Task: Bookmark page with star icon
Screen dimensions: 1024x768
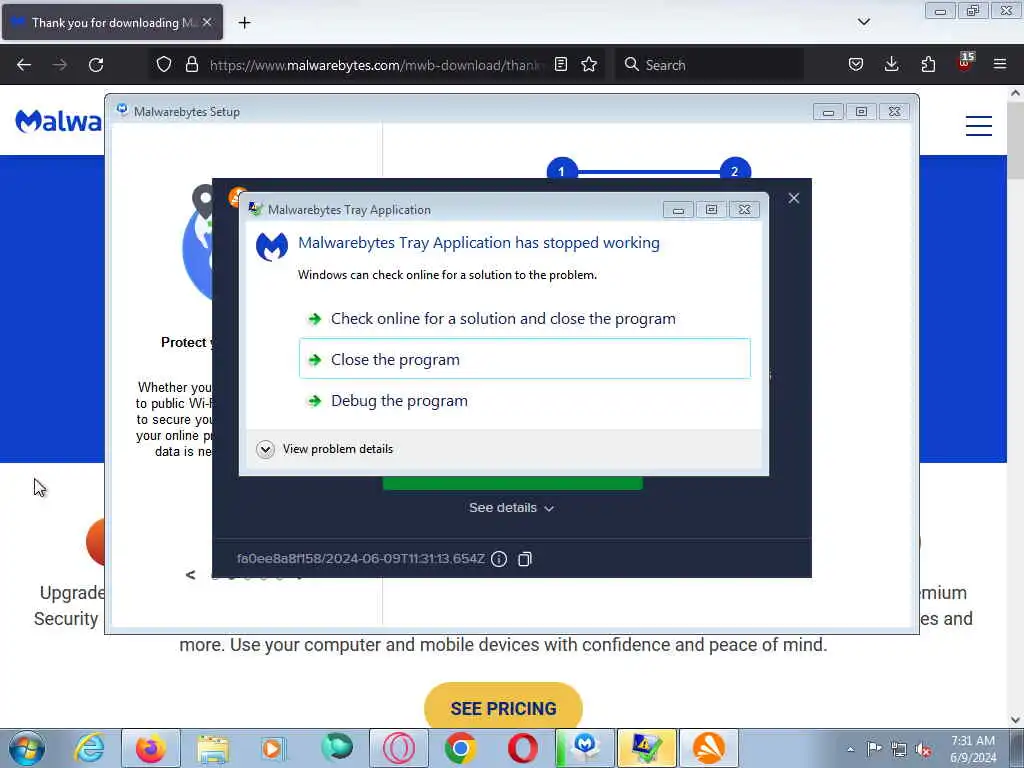Action: [589, 64]
